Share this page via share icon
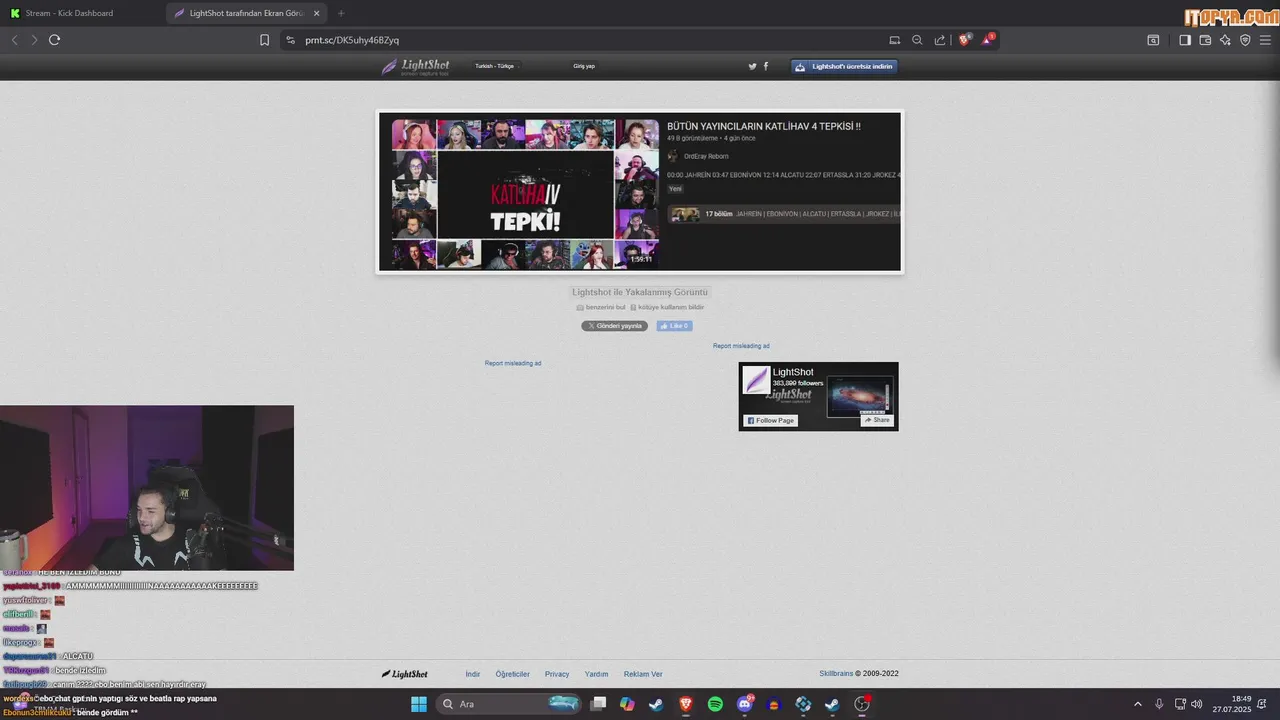Screen dimensions: 1280x720 pos(940,40)
